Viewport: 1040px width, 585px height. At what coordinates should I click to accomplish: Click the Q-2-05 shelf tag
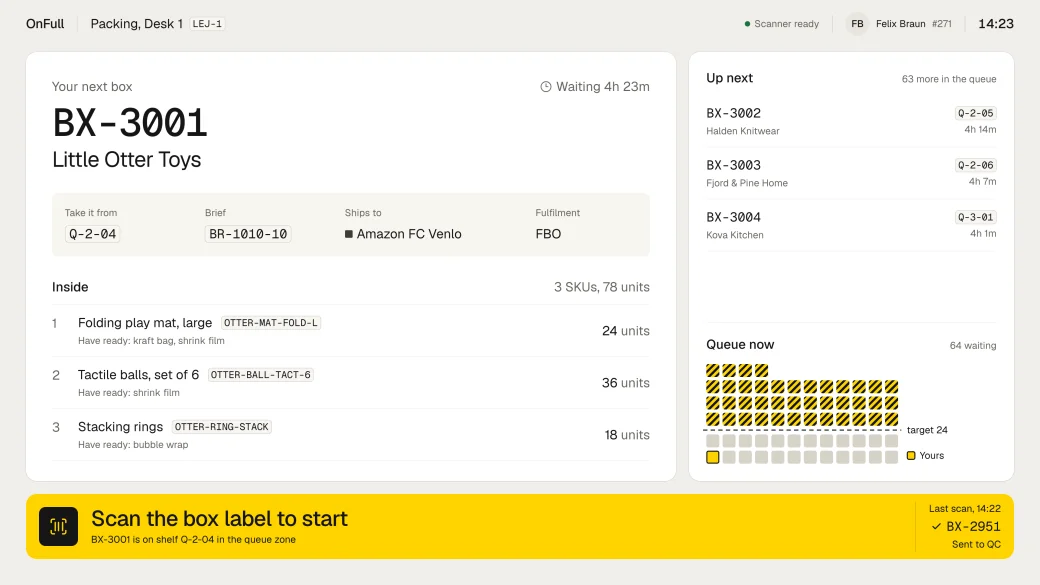click(x=976, y=113)
